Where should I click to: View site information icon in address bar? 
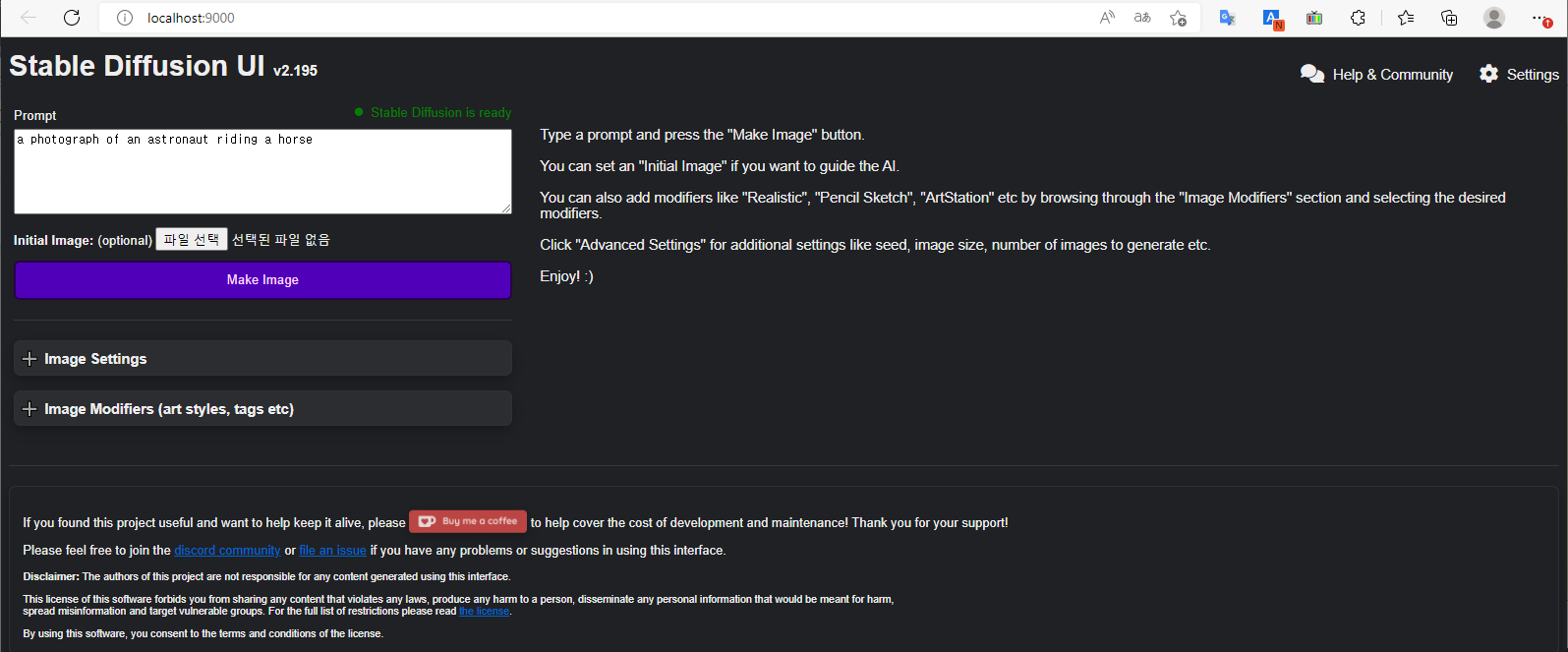point(125,18)
